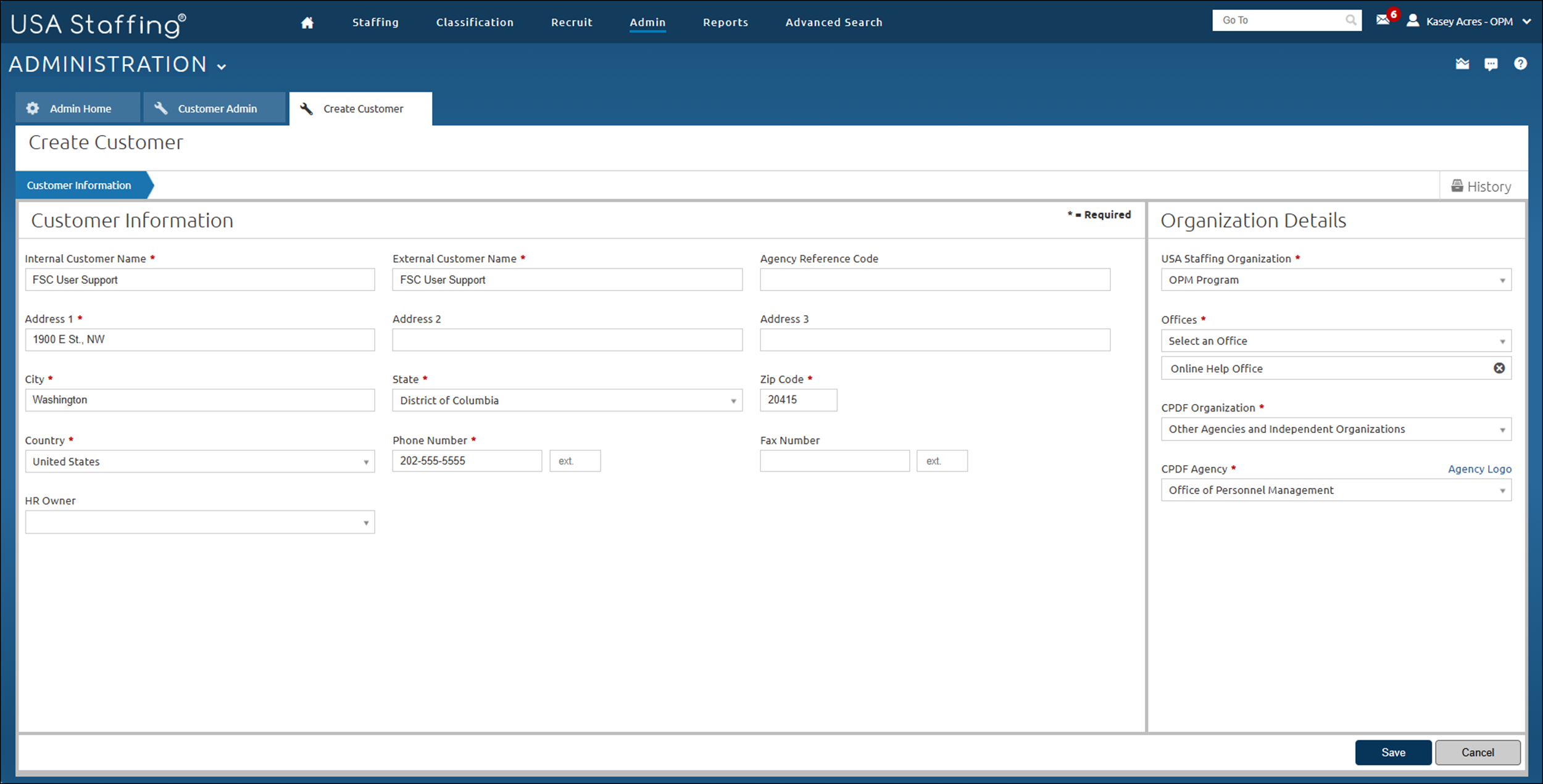Viewport: 1543px width, 784px height.
Task: Click the Organization Details heading text
Action: 1253,220
